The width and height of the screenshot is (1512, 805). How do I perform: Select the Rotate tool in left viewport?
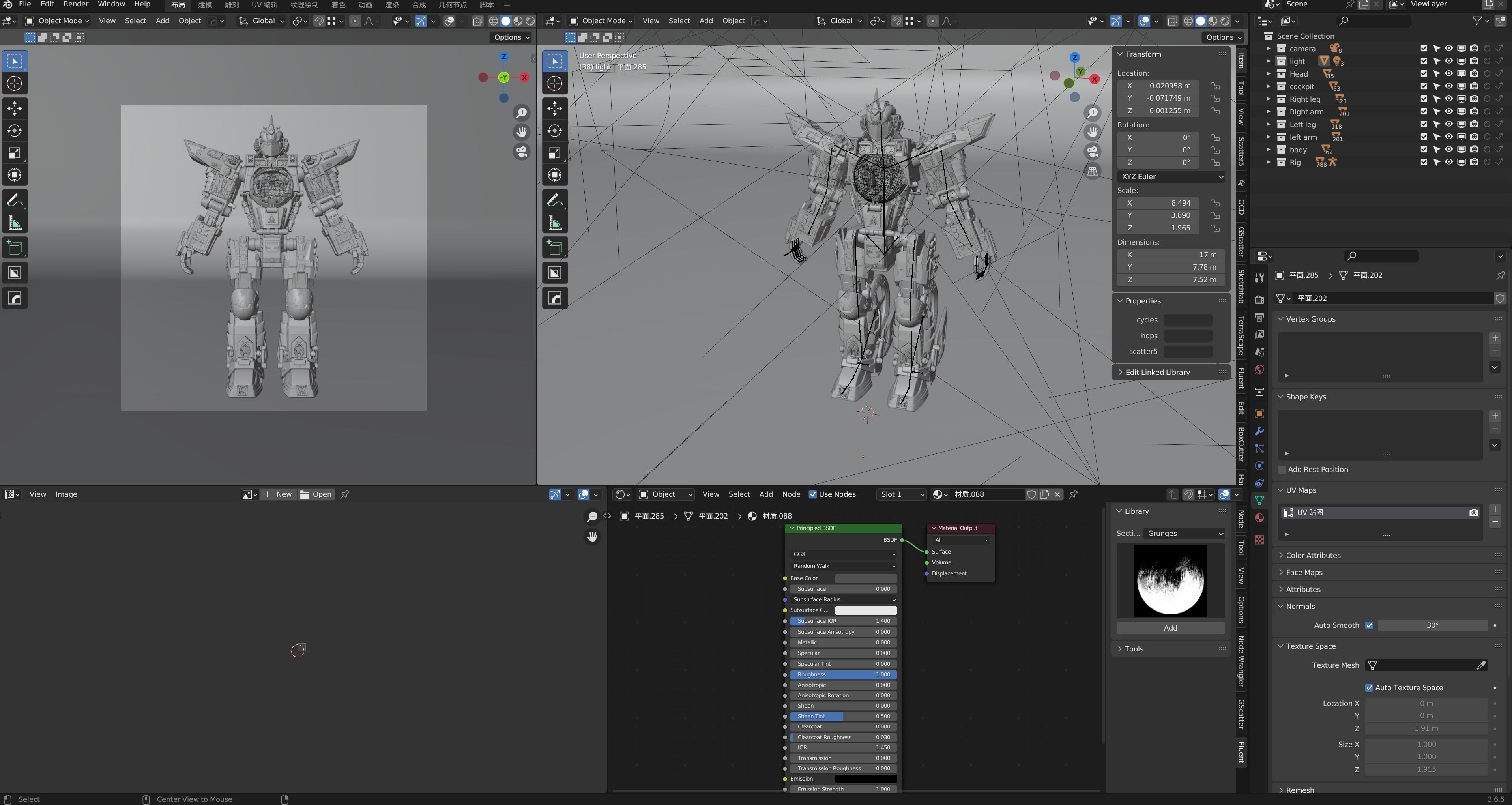15,130
